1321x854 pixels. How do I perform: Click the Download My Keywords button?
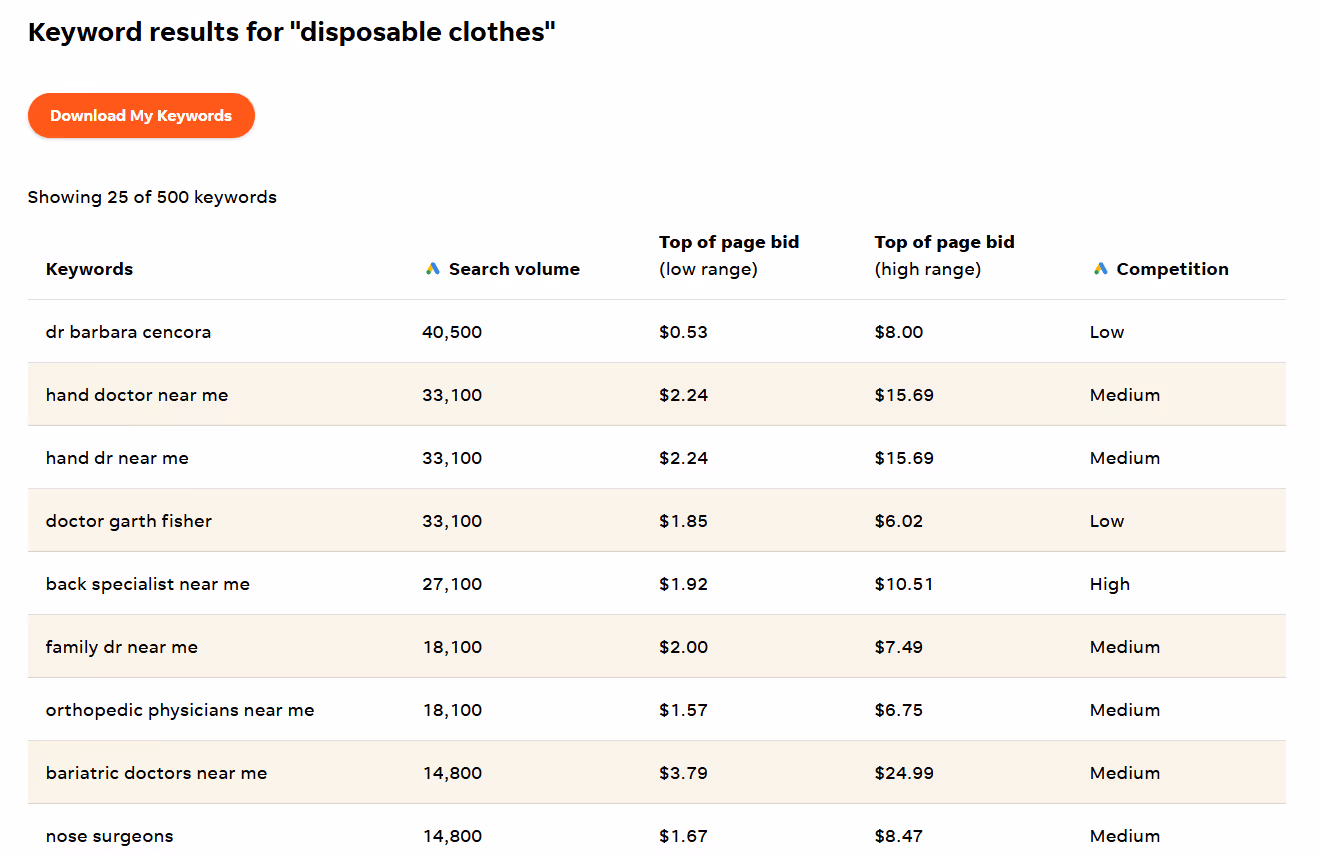[141, 116]
